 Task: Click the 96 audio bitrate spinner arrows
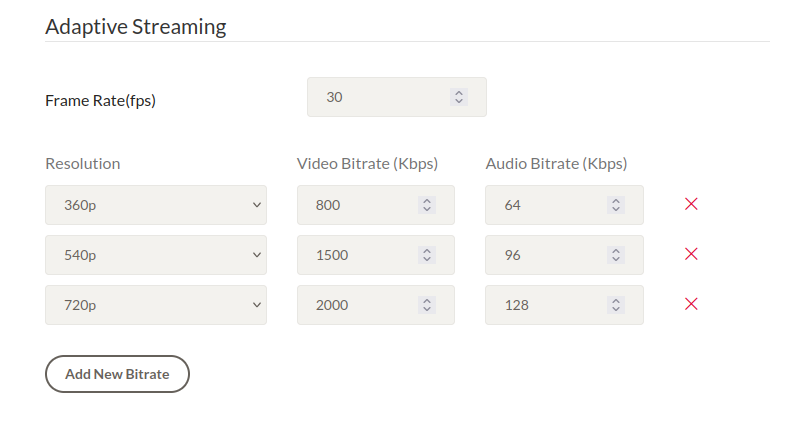[616, 255]
